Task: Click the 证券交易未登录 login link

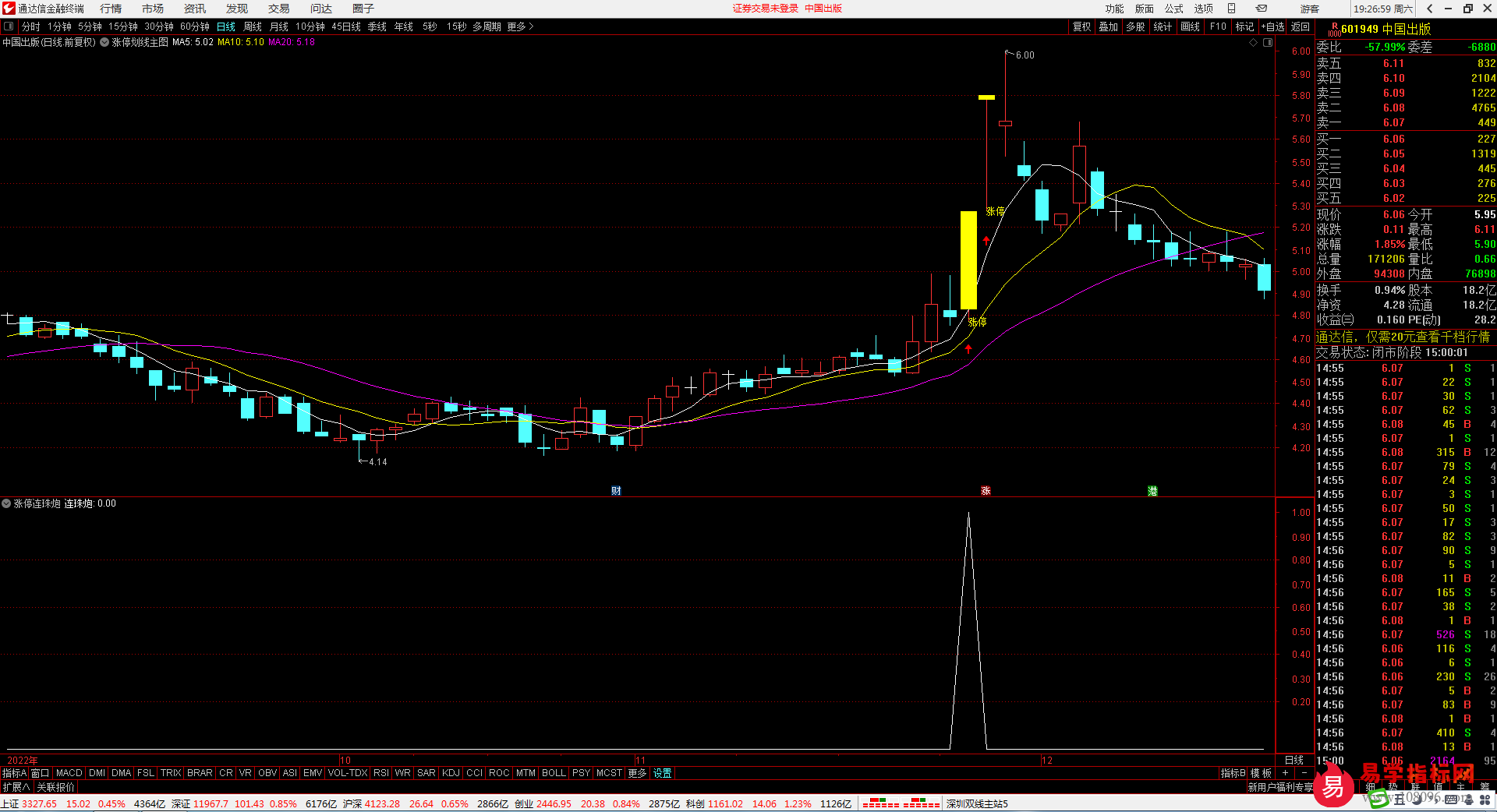Action: coord(766,9)
